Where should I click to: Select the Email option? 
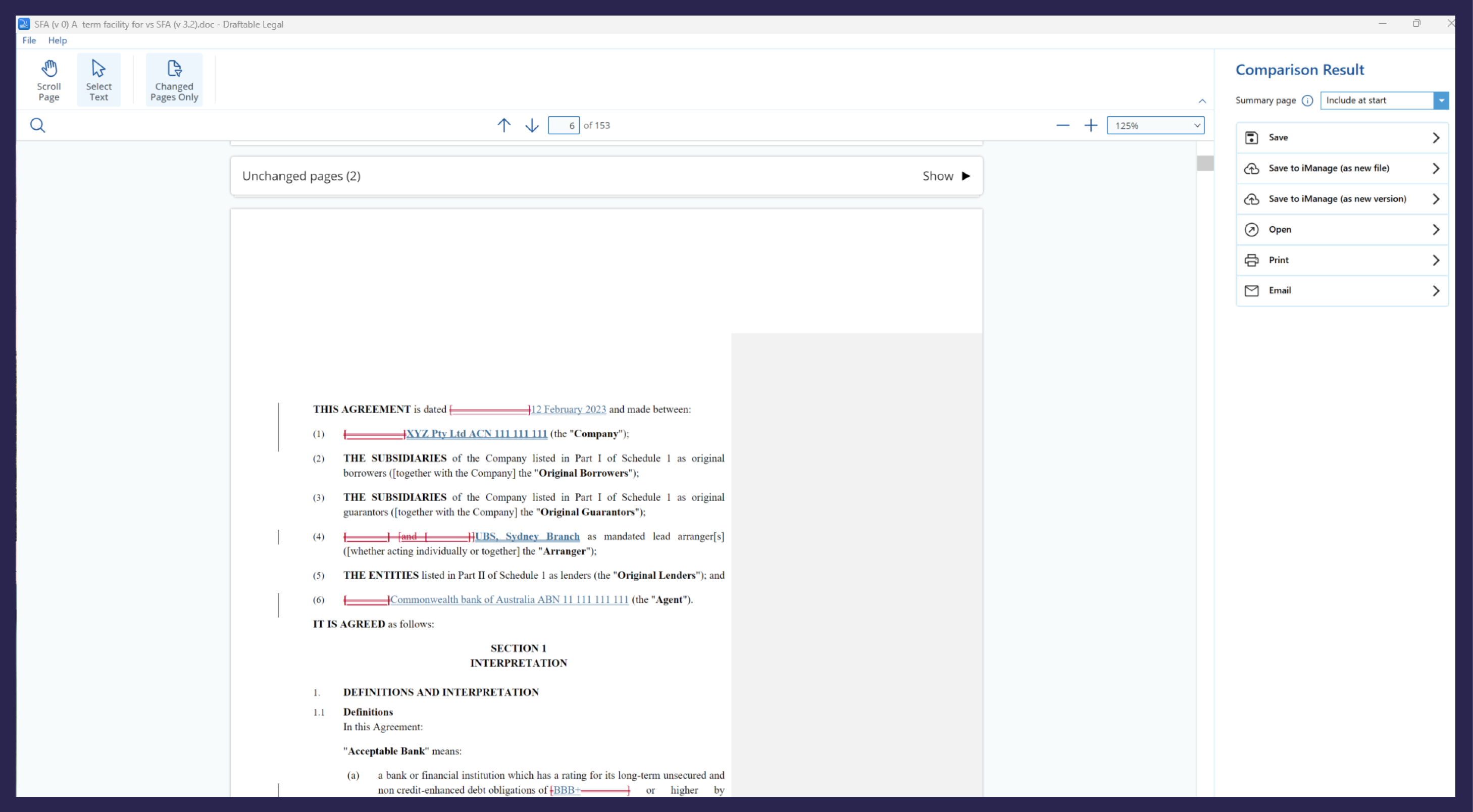tap(1342, 290)
